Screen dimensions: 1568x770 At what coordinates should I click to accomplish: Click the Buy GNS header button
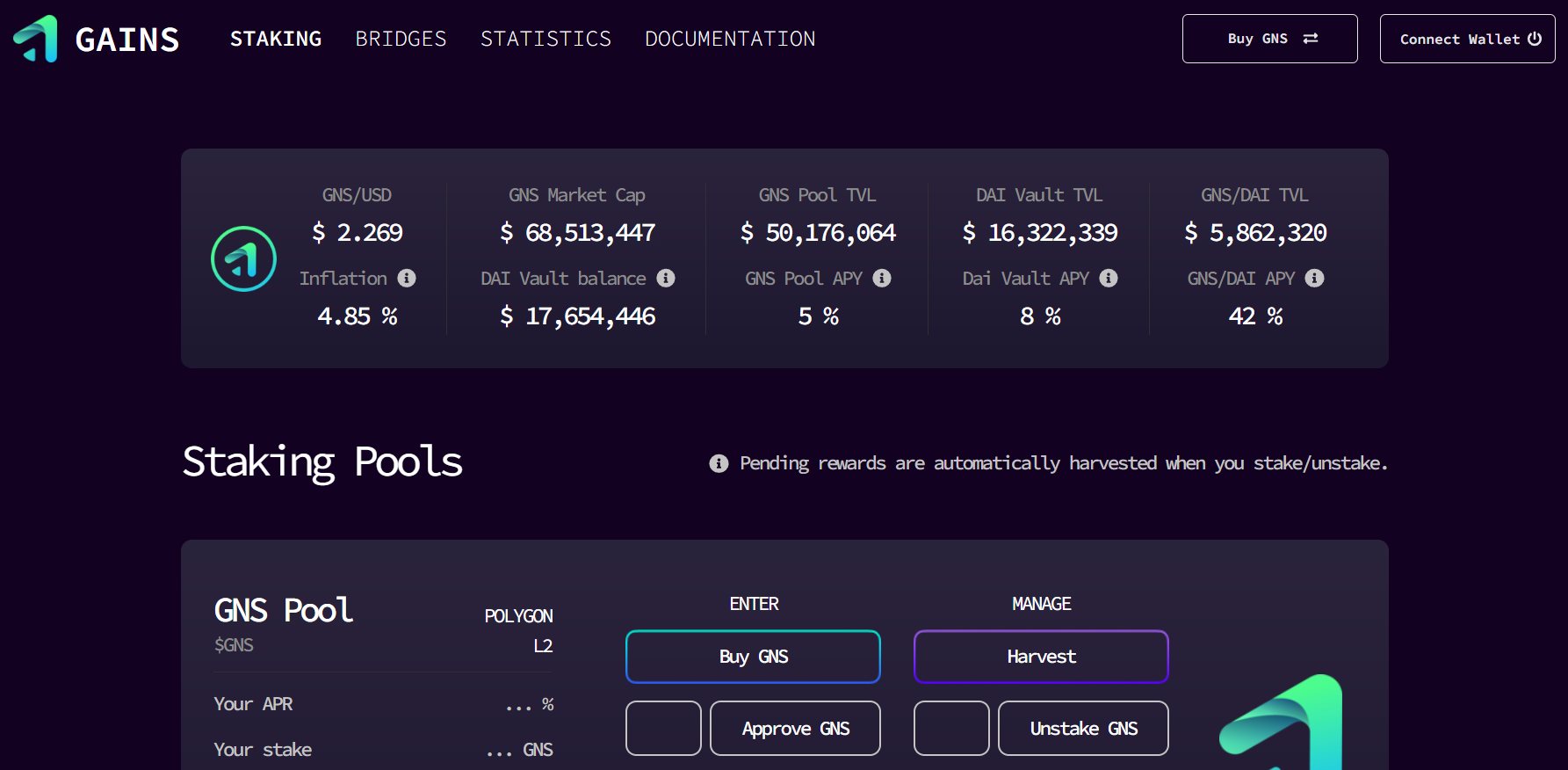(x=1269, y=39)
